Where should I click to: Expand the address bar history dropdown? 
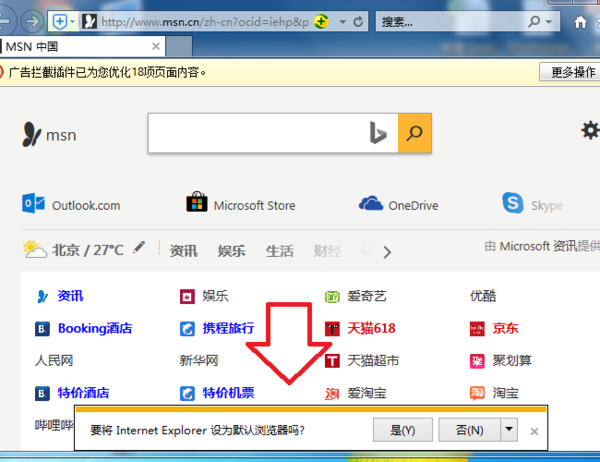pyautogui.click(x=342, y=22)
